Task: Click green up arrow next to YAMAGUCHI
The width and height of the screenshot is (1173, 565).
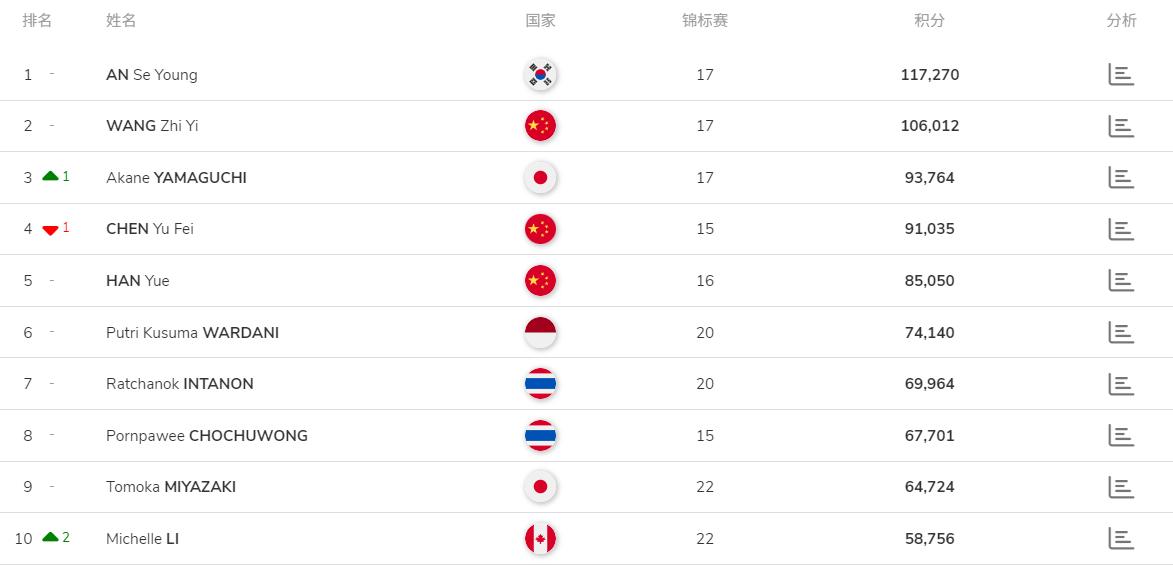Action: [x=51, y=176]
